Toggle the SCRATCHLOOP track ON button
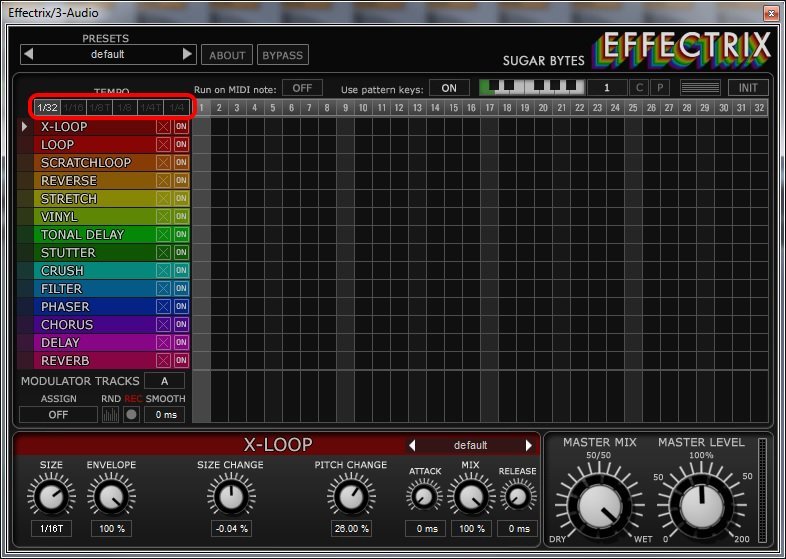This screenshot has width=786, height=559. 181,162
